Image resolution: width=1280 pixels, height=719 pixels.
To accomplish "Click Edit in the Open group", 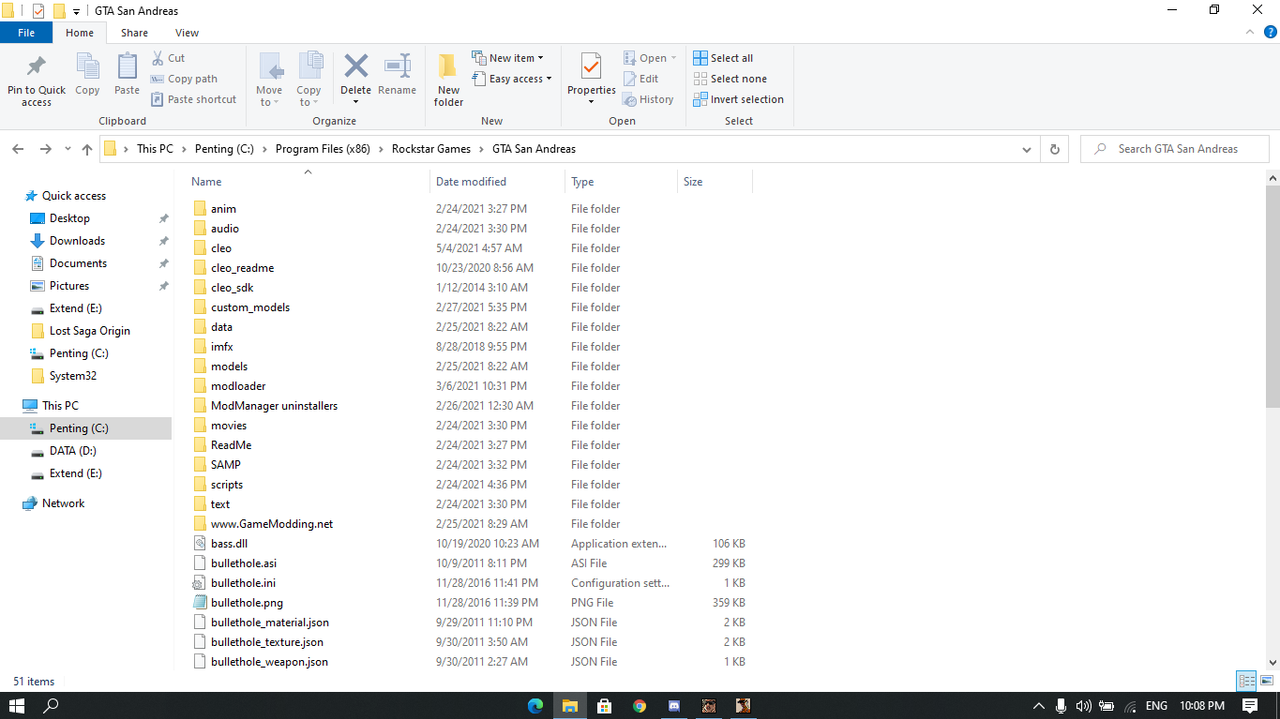I will pyautogui.click(x=641, y=79).
